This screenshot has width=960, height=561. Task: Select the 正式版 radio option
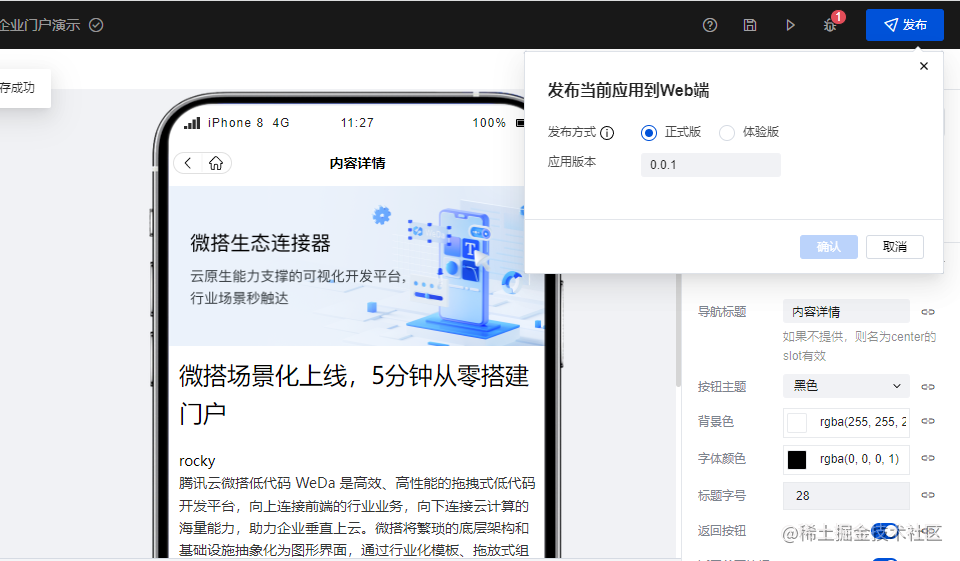tap(649, 133)
